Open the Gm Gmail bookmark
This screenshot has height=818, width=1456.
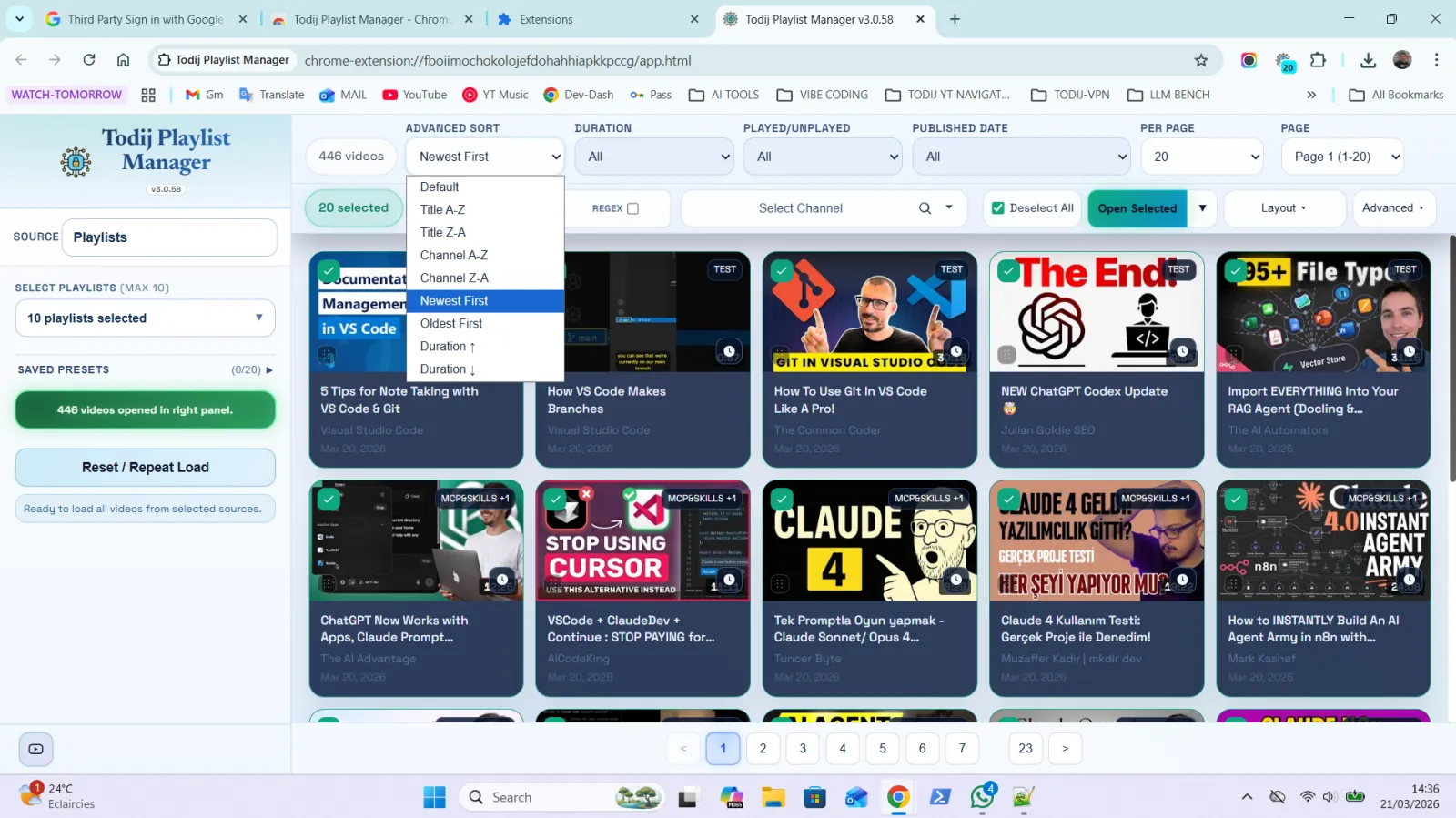205,95
